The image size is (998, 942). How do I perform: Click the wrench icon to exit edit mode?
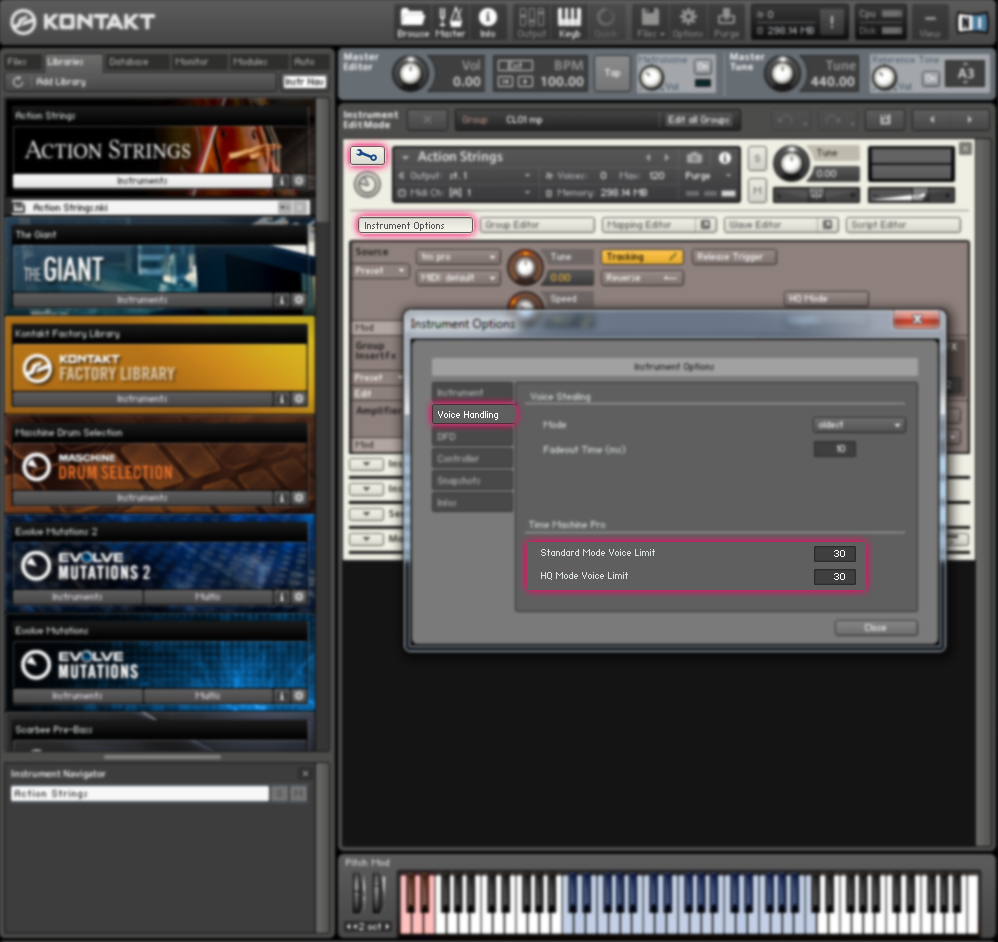click(366, 156)
